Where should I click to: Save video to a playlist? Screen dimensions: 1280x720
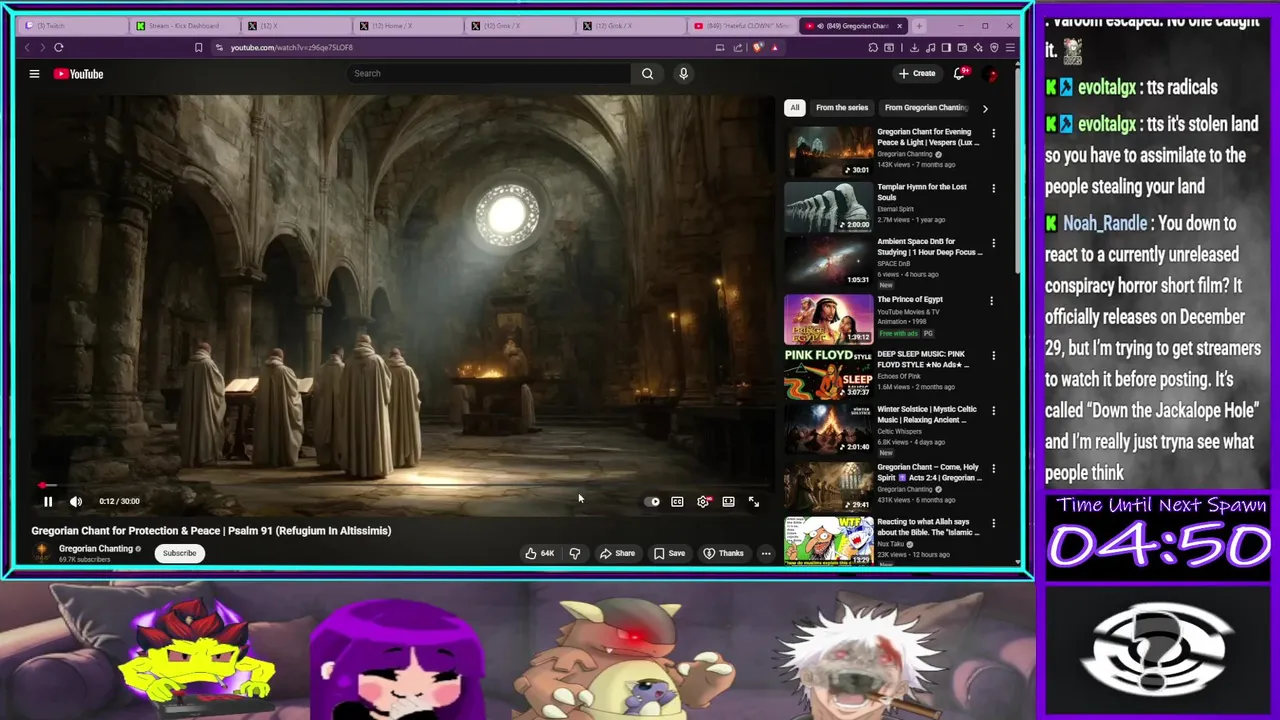669,553
